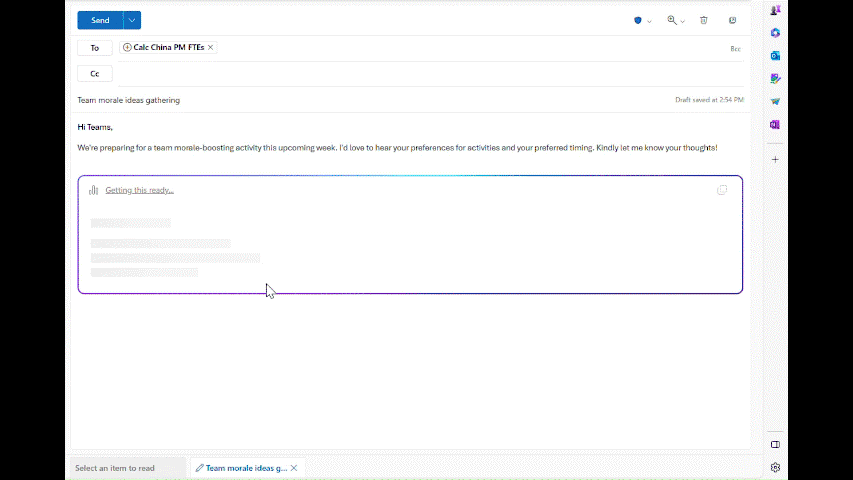Click the Calc China PM FTEs recipient name
853x480 pixels.
coord(169,47)
